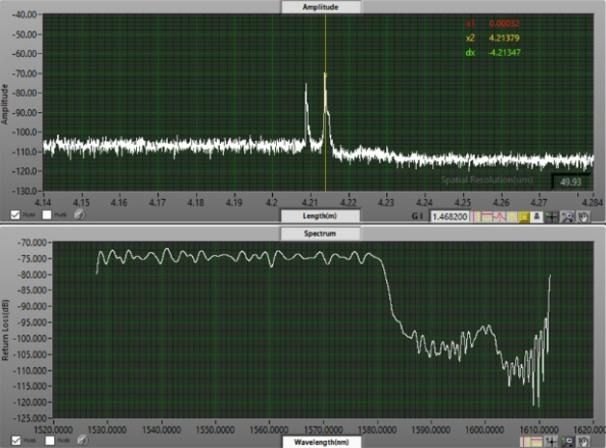
Task: Toggle first checked plot checkbox under Spectrum graph
Action: click(14, 439)
